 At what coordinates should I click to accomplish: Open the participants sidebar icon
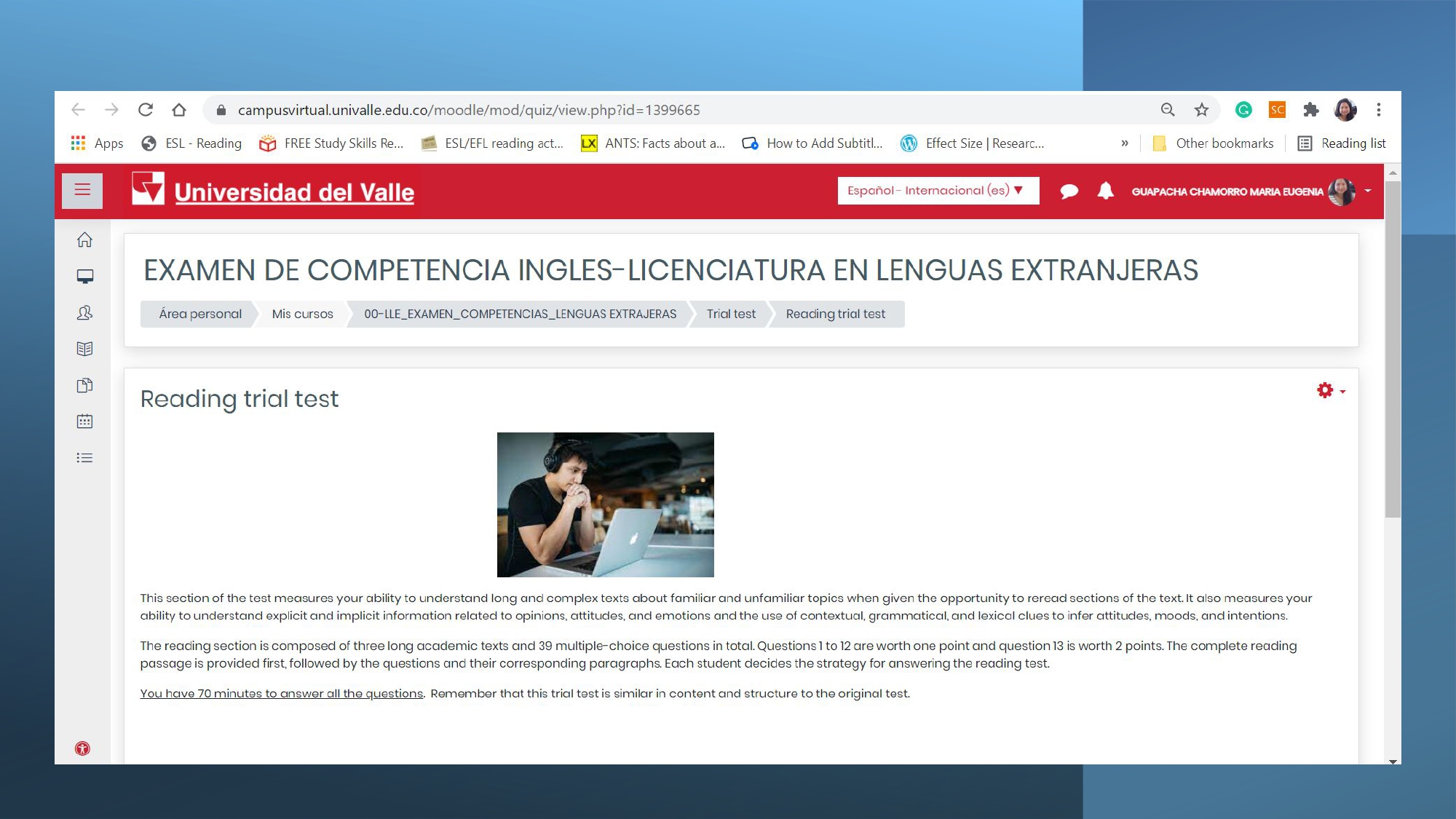tap(84, 313)
